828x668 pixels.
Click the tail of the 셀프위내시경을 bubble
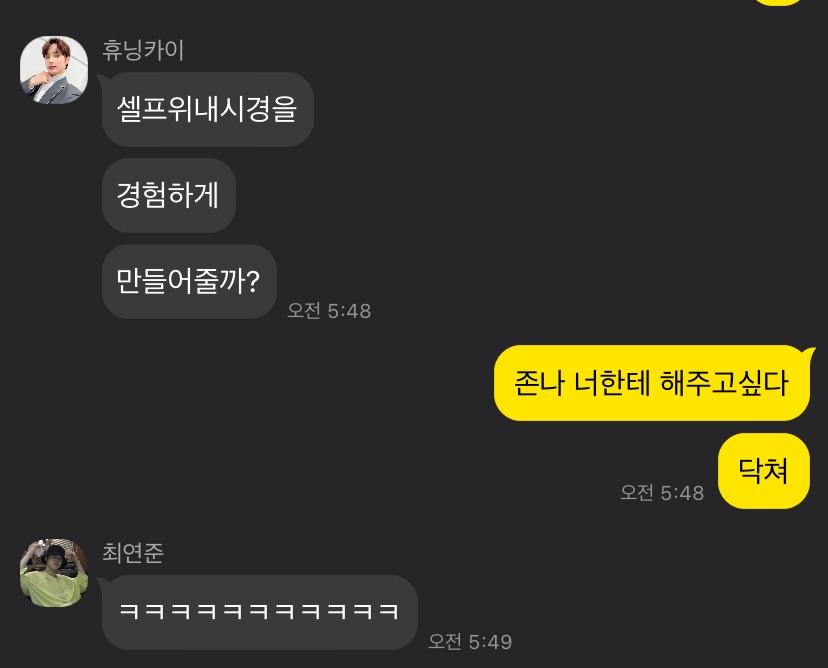tap(101, 79)
